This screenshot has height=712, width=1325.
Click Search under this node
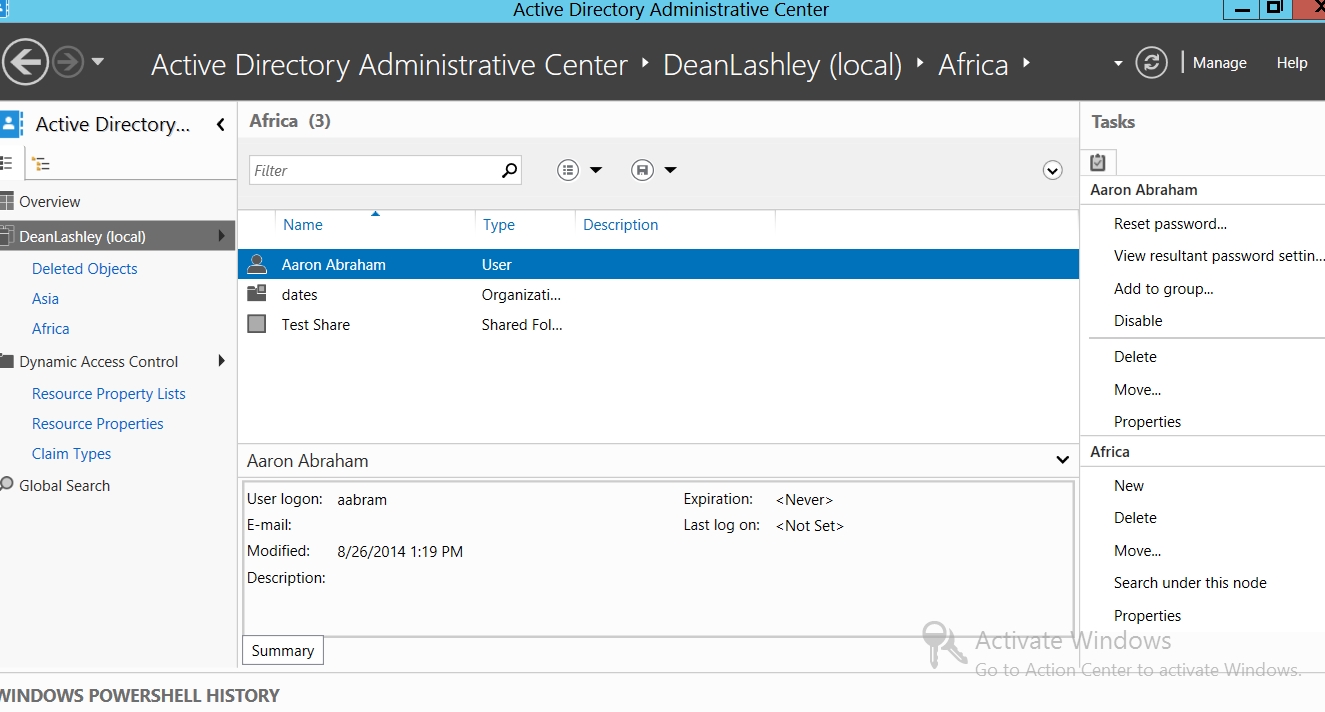(x=1190, y=583)
